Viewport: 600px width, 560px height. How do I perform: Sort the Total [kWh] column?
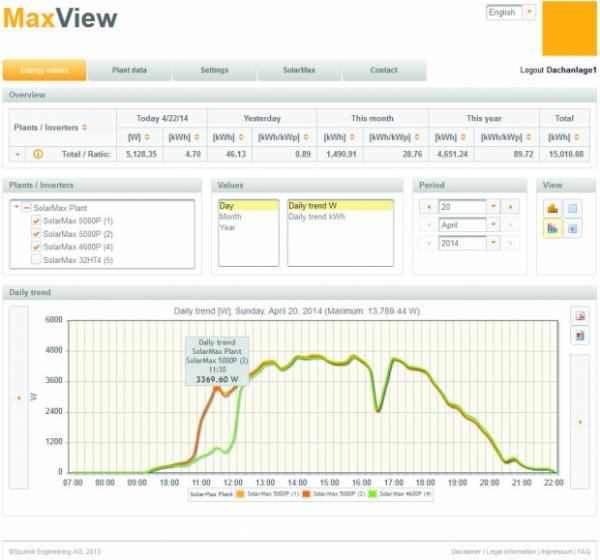coord(577,137)
